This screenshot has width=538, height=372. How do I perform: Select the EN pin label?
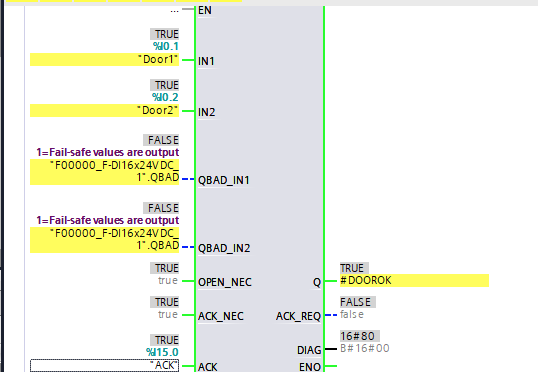coord(205,10)
